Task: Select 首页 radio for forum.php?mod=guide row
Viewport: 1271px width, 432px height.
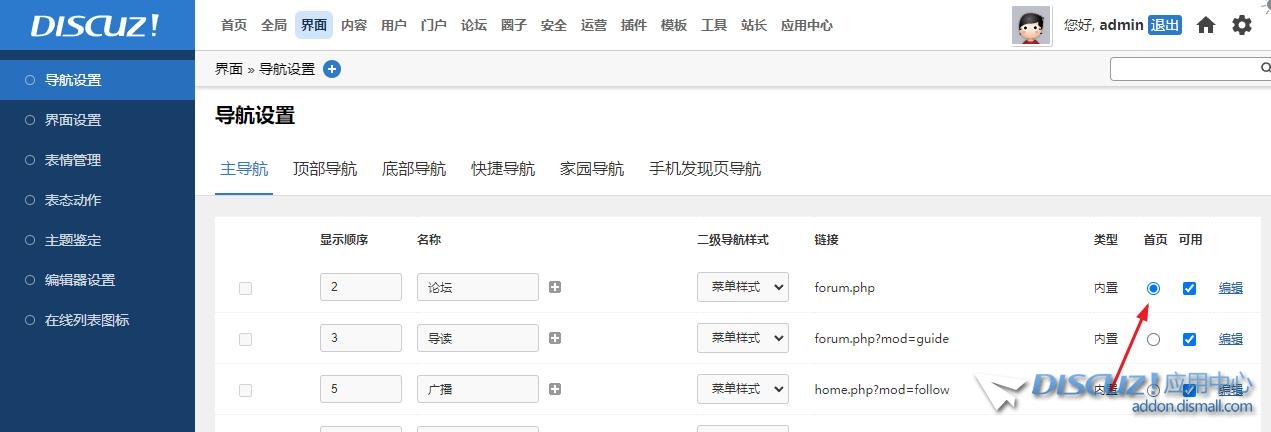Action: pos(1153,339)
